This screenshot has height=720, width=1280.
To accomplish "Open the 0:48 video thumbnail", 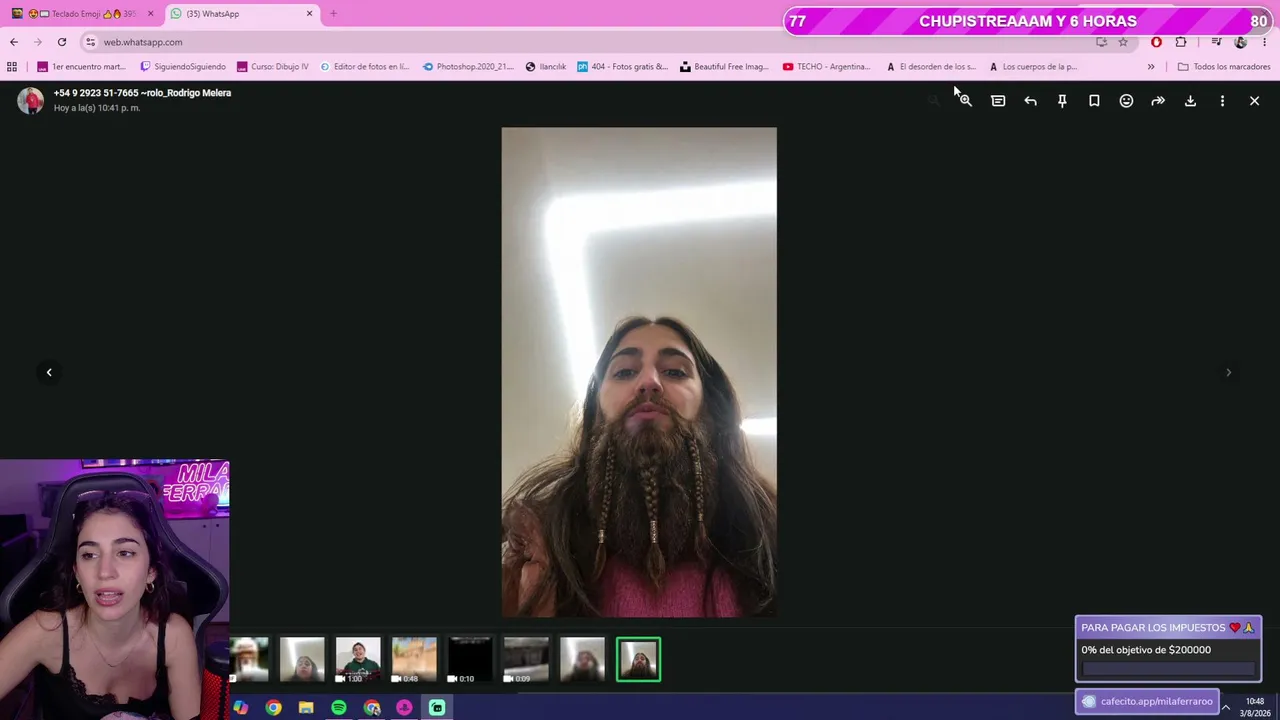I will coord(414,660).
